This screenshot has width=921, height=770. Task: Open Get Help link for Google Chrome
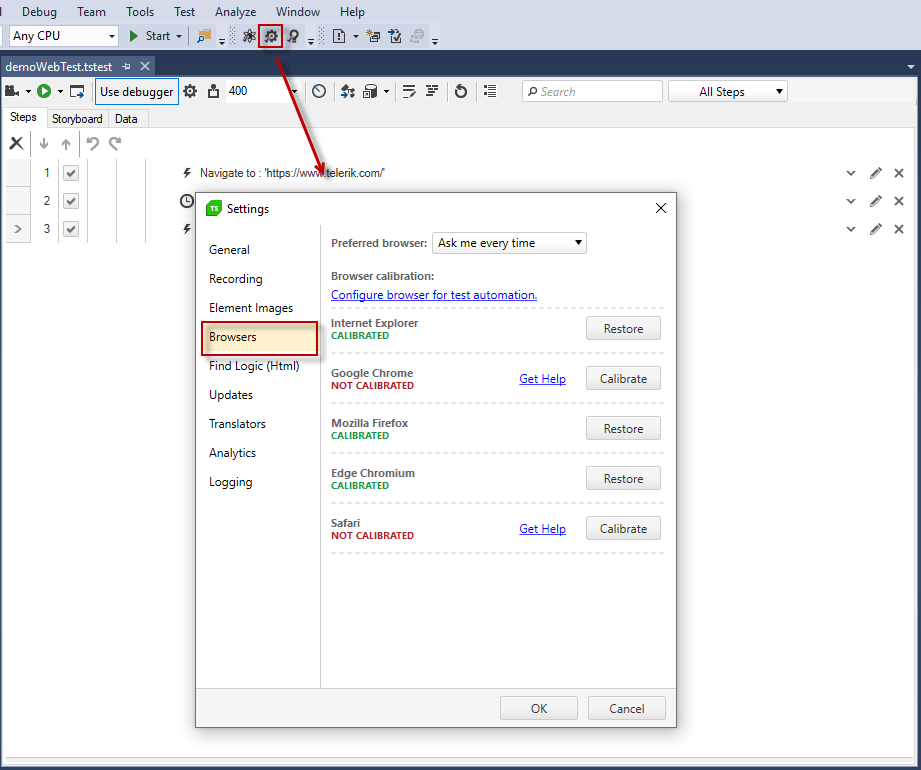[x=542, y=379]
